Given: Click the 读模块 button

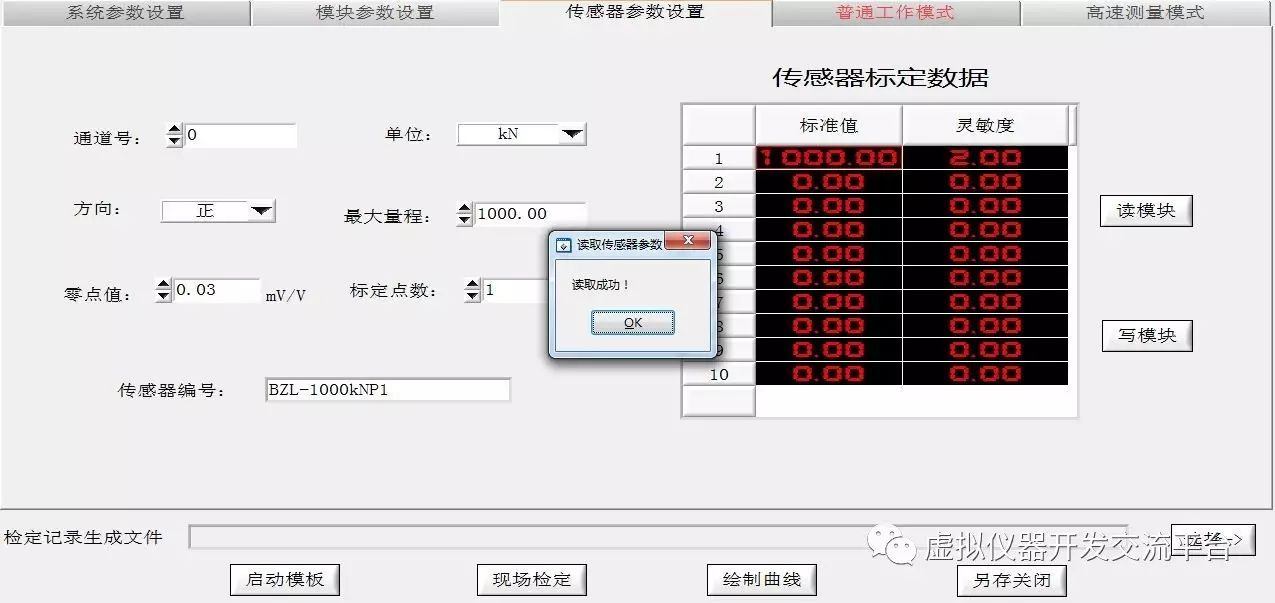Looking at the screenshot, I should point(1146,211).
